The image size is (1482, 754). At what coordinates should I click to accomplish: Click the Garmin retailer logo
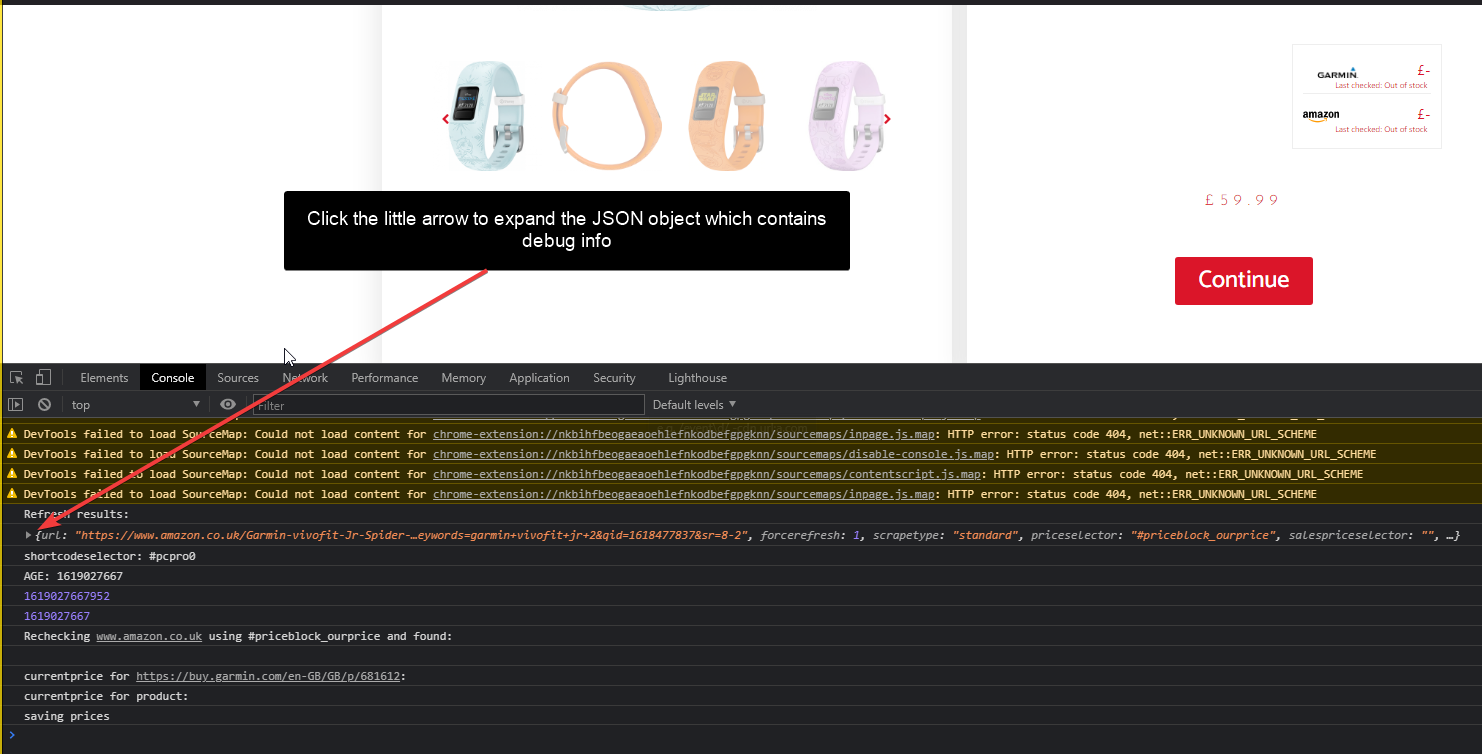(x=1337, y=74)
